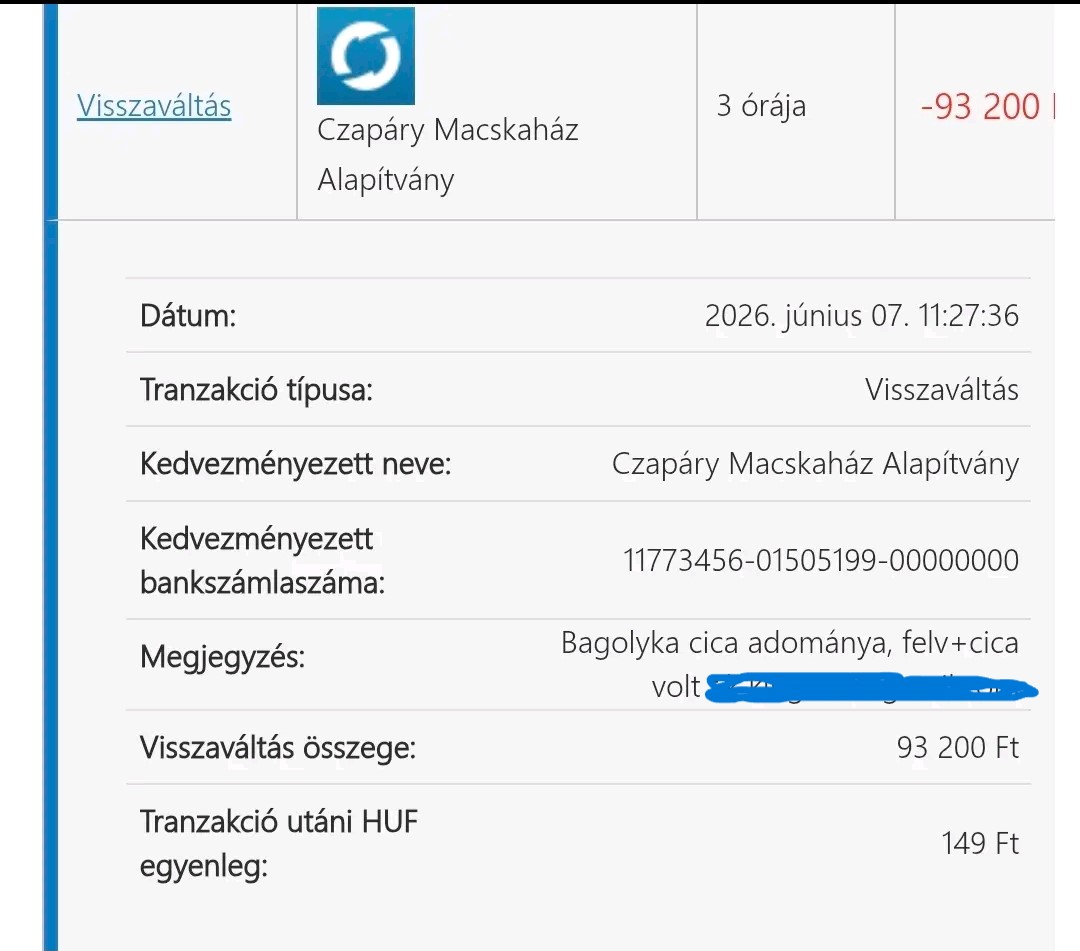Click the Megjegyzés row label
The width and height of the screenshot is (1080, 951).
click(x=222, y=657)
